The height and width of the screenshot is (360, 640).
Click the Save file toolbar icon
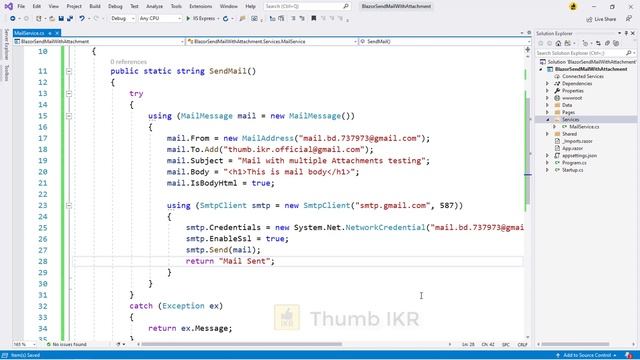click(x=61, y=18)
